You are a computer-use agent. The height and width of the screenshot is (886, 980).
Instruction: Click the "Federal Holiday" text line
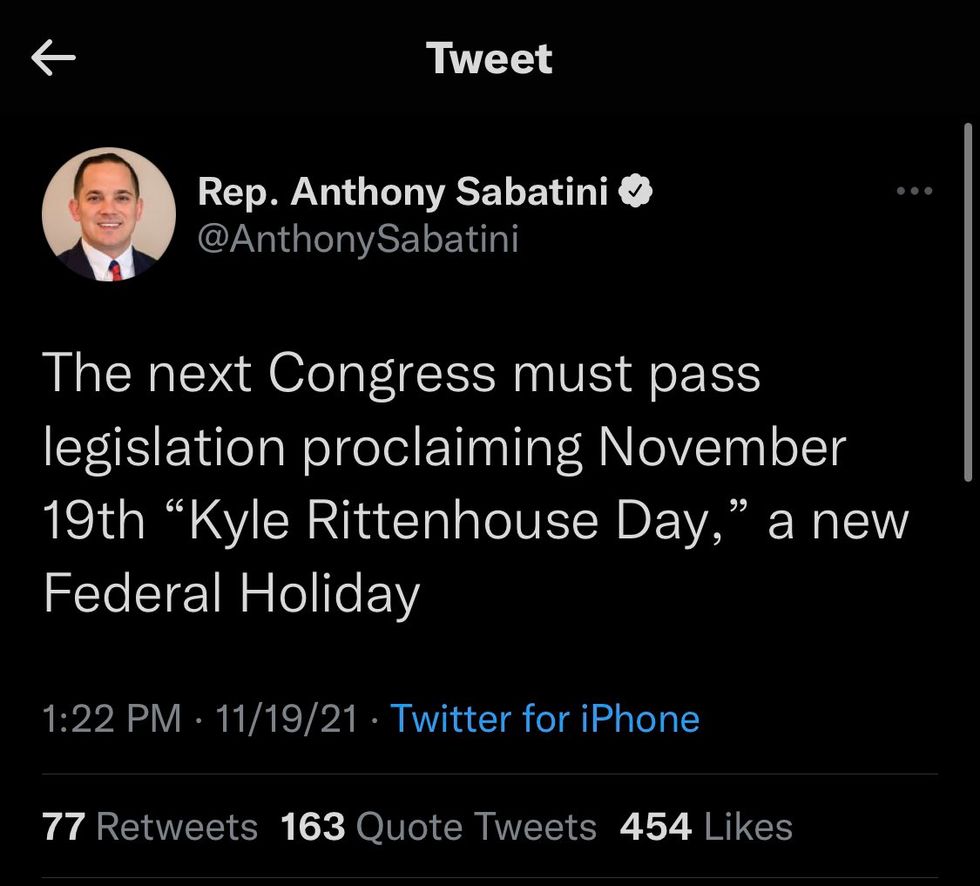[232, 594]
